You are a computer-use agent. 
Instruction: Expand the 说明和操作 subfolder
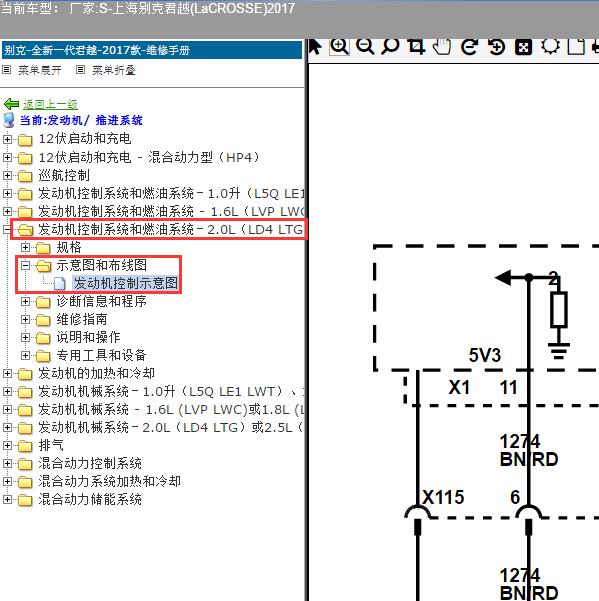[25, 337]
